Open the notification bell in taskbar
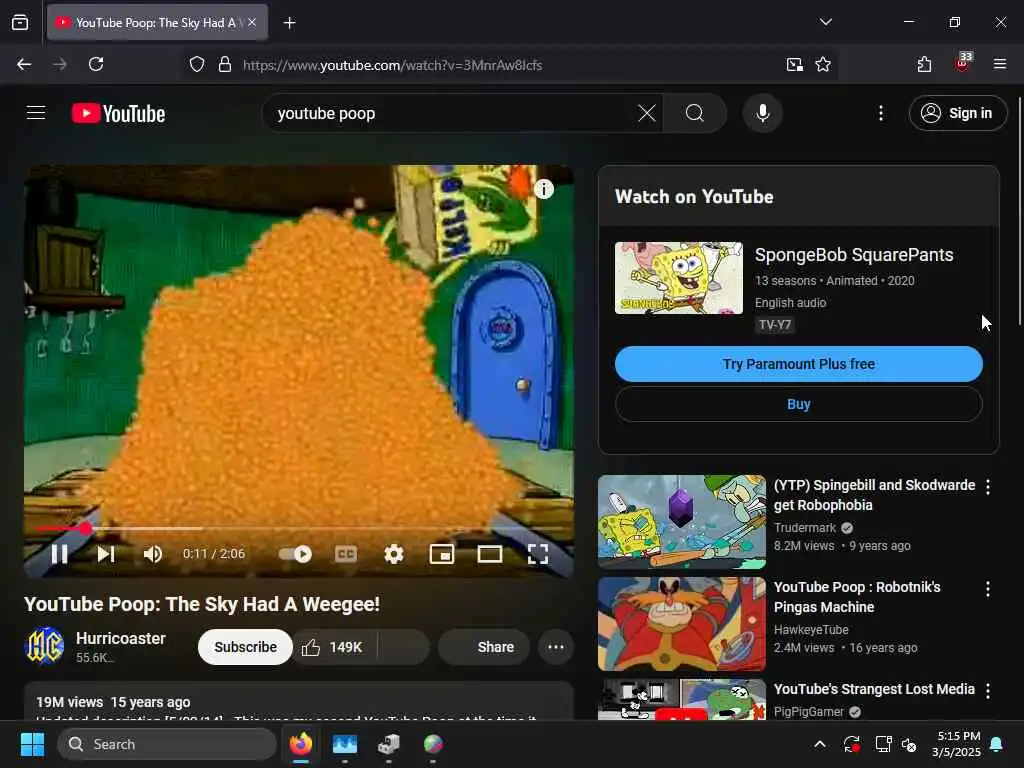1024x768 pixels. 997,744
